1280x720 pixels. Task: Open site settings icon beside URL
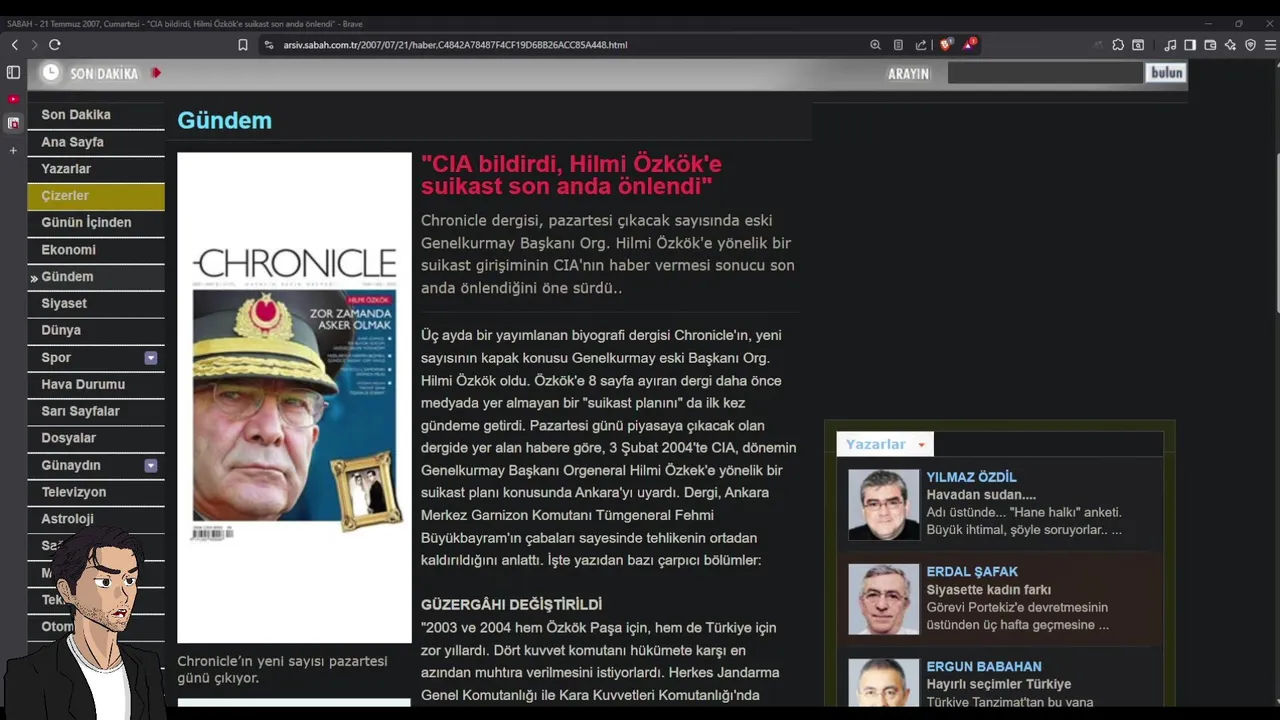coord(269,45)
